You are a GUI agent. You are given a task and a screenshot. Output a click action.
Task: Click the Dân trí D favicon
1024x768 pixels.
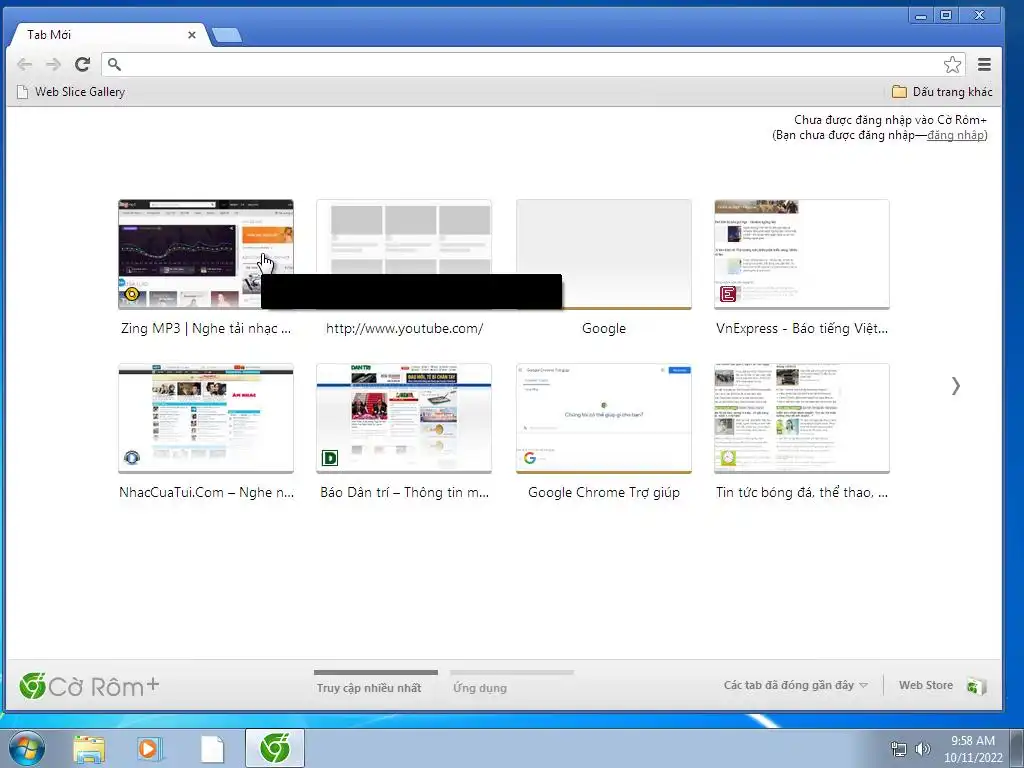click(330, 458)
